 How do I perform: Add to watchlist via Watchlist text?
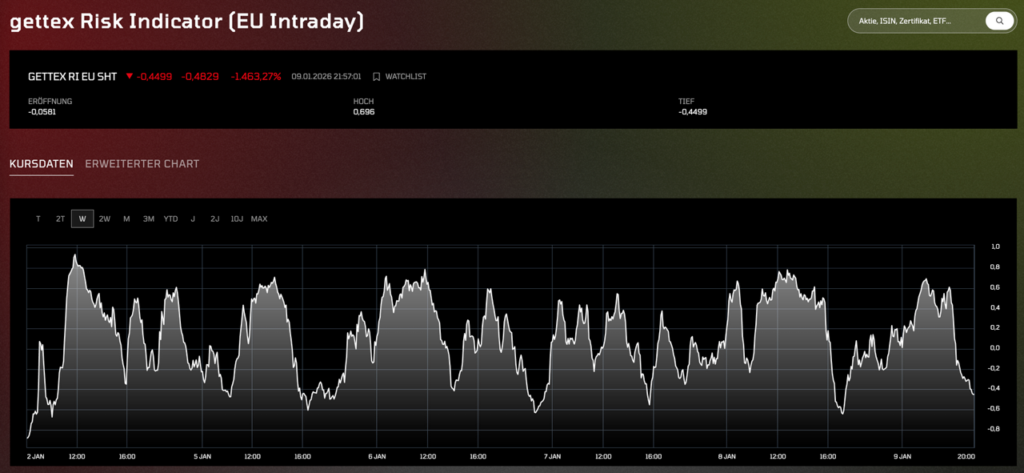406,76
